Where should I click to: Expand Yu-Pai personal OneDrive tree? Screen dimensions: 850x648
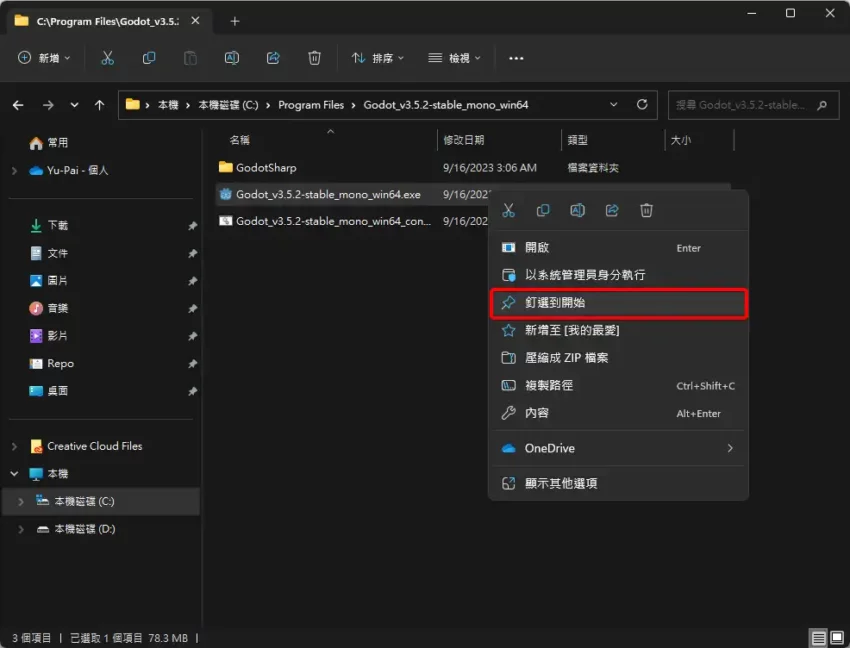15,170
